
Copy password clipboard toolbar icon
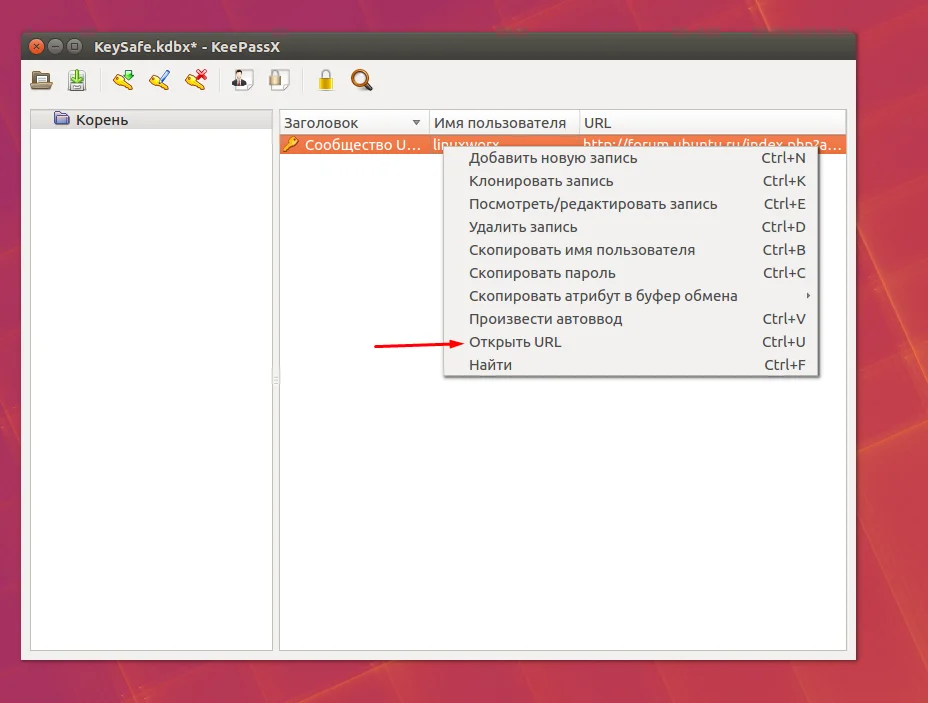pos(279,80)
